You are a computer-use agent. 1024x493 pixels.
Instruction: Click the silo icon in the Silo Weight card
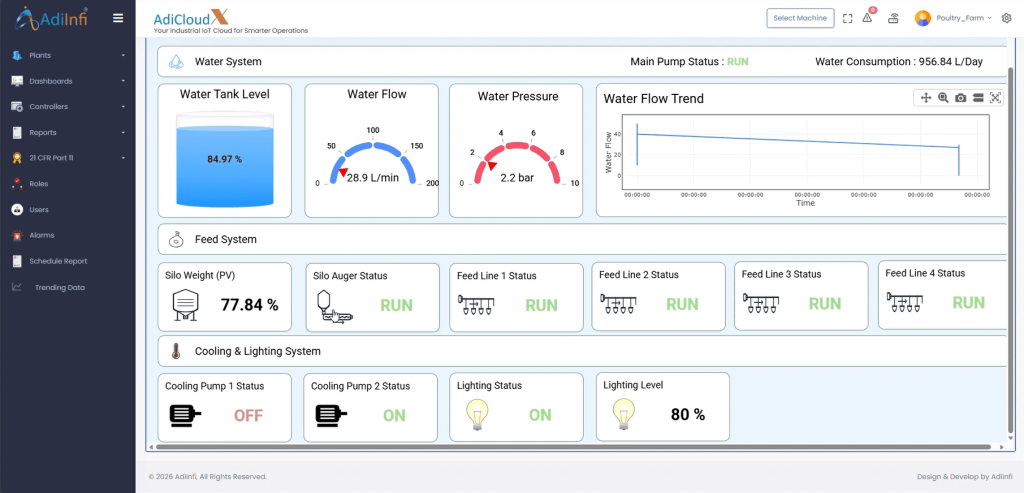(185, 304)
